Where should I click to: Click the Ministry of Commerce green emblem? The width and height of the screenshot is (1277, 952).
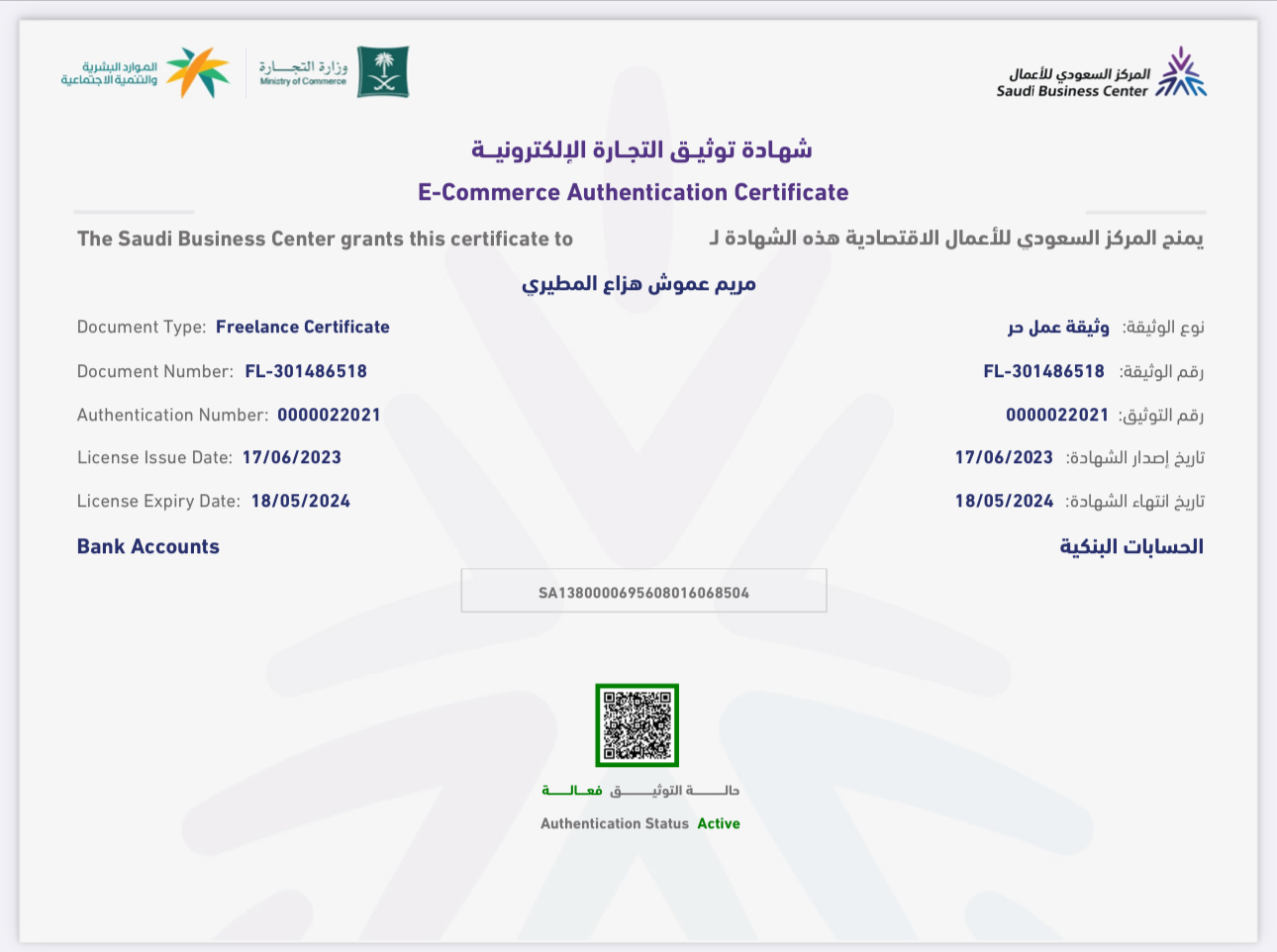(x=382, y=72)
